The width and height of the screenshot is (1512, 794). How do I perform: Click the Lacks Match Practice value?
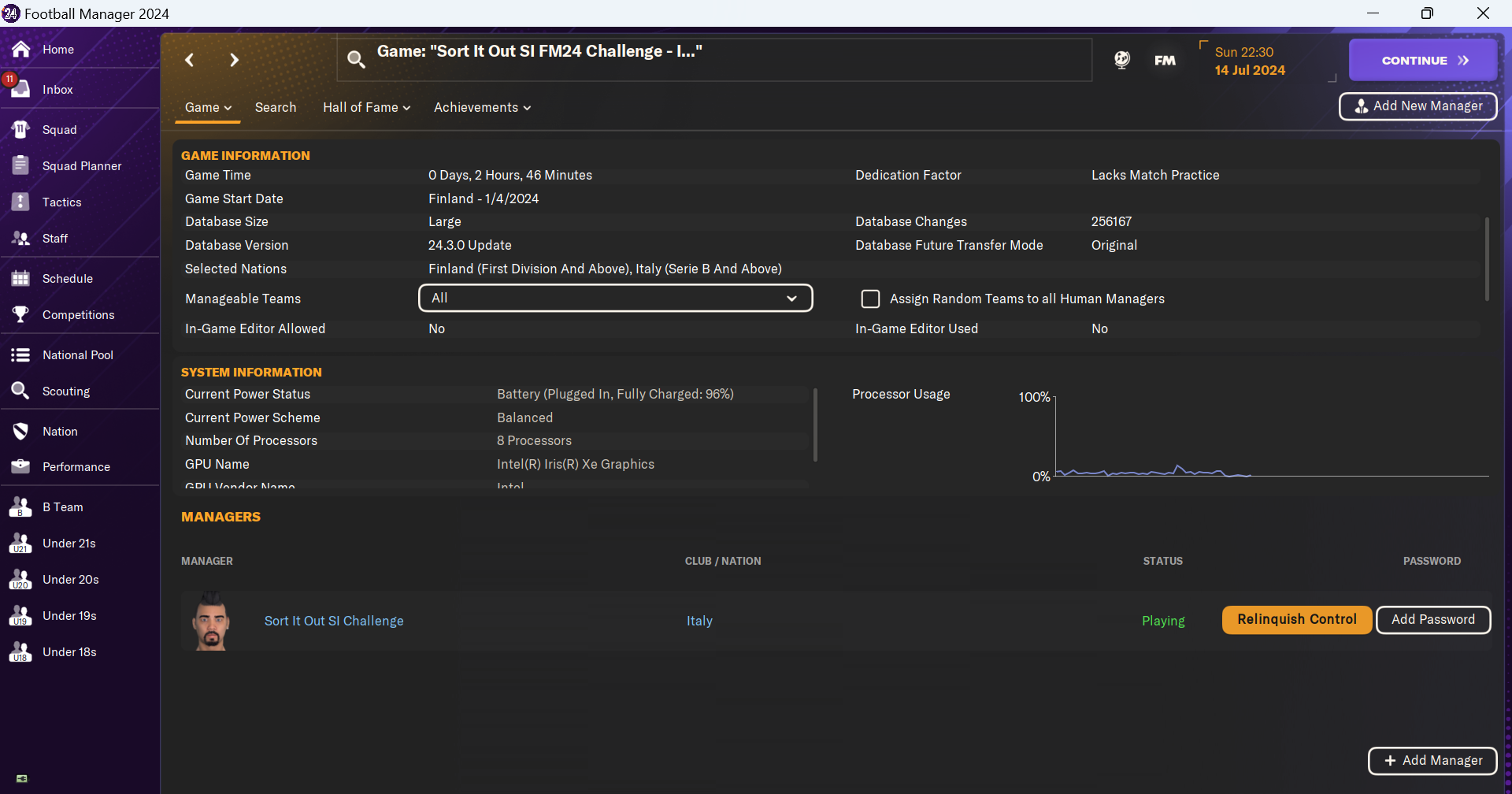click(1155, 175)
